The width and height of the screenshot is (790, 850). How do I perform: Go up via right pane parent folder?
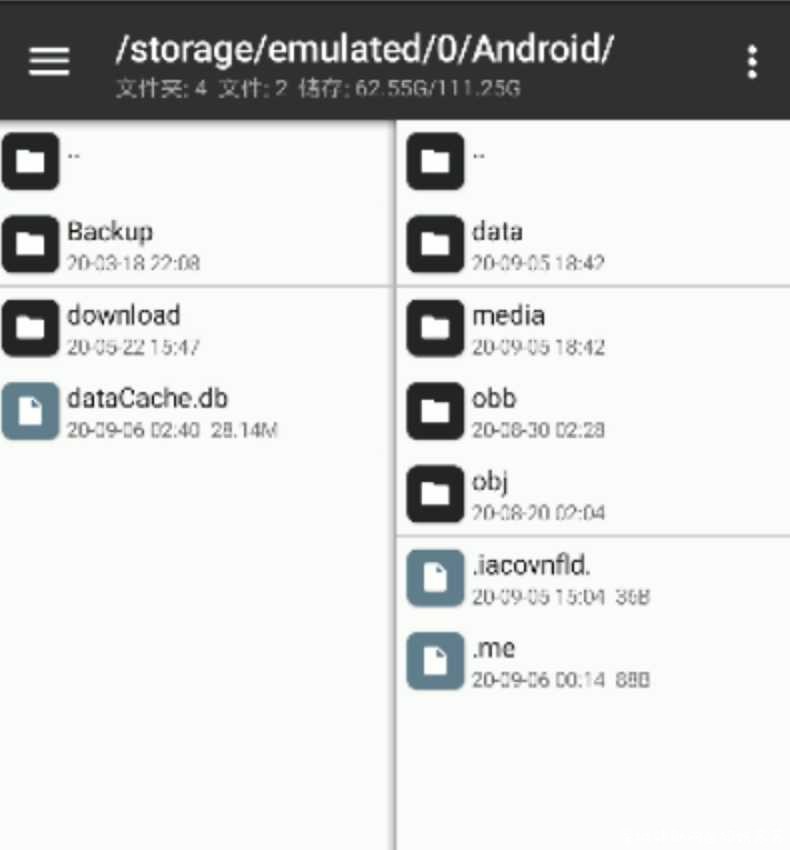coord(594,161)
